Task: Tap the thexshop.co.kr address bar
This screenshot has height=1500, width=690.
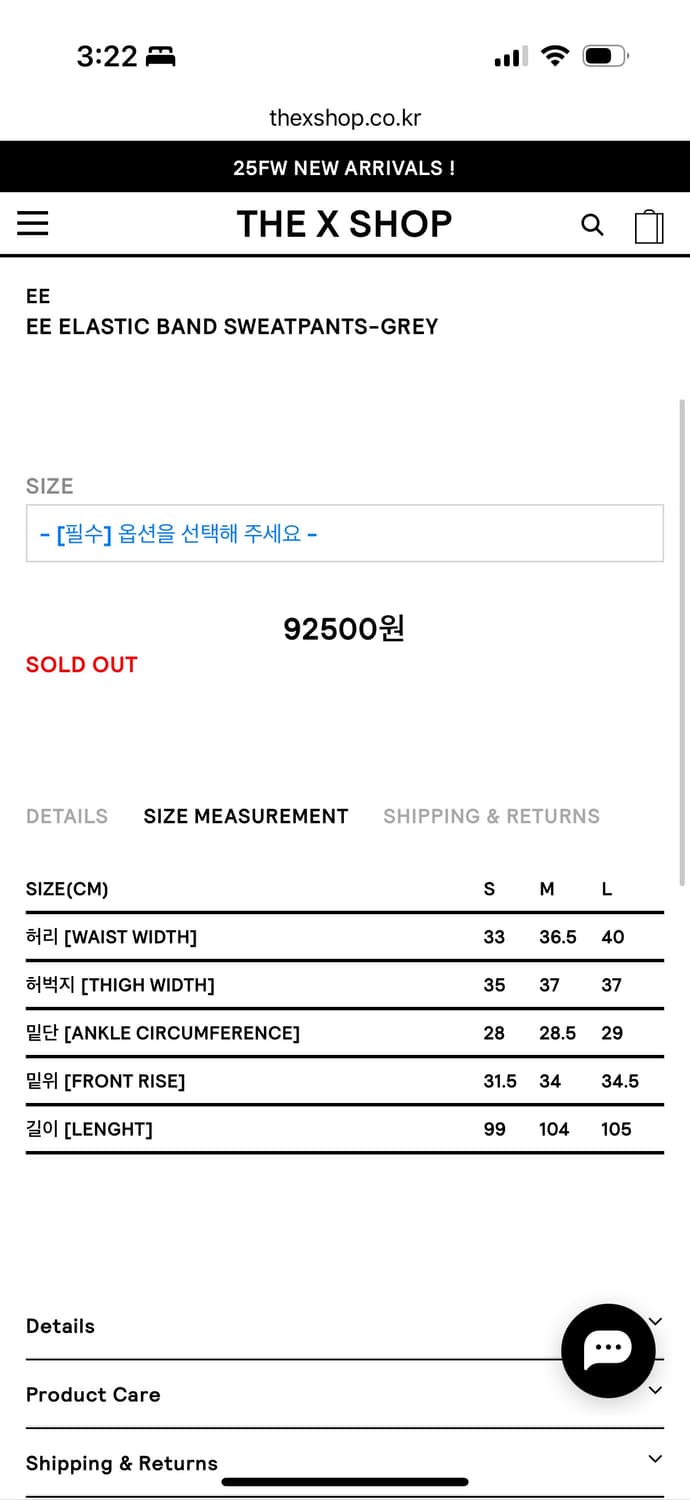Action: (x=344, y=117)
